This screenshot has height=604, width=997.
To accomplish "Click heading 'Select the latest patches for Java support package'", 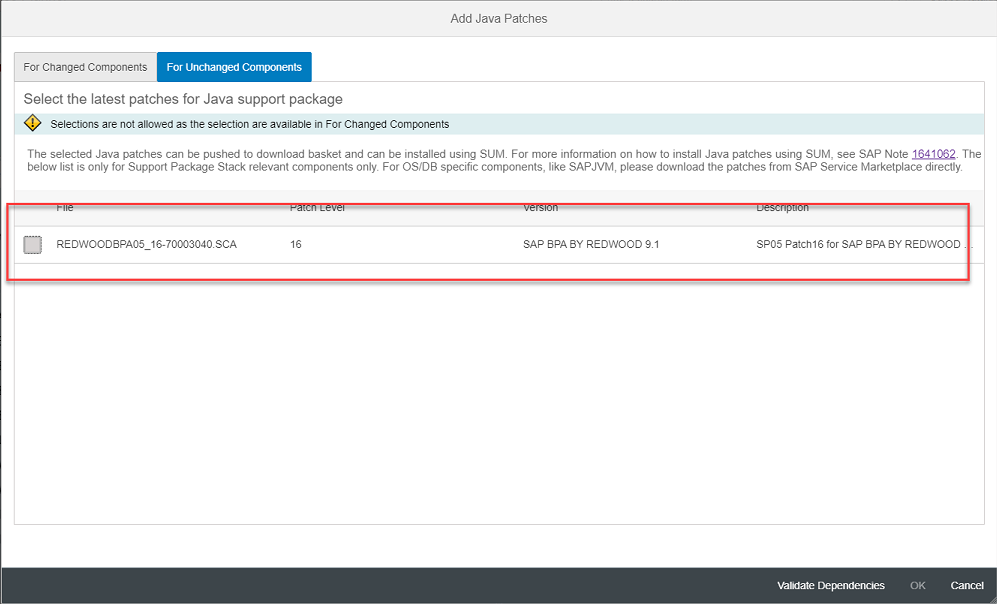I will pyautogui.click(x=183, y=99).
